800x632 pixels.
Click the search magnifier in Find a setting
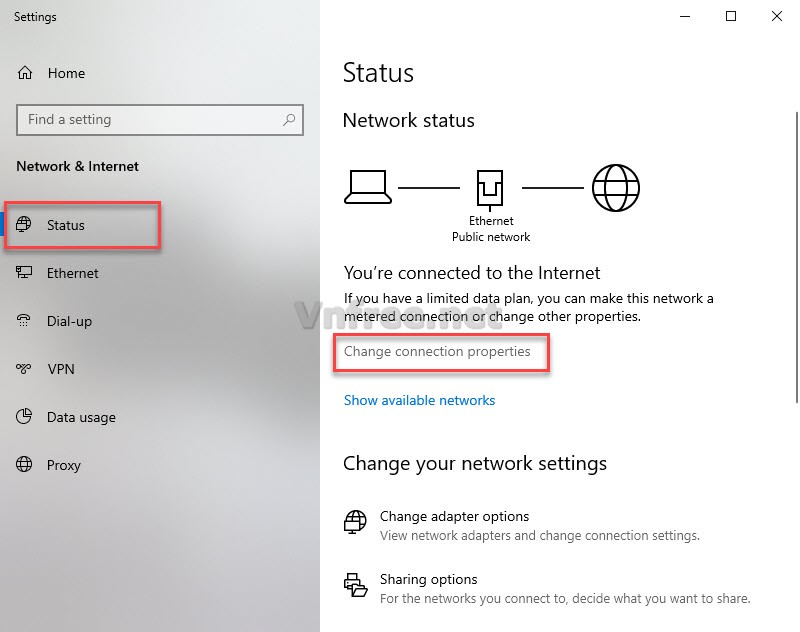[287, 119]
